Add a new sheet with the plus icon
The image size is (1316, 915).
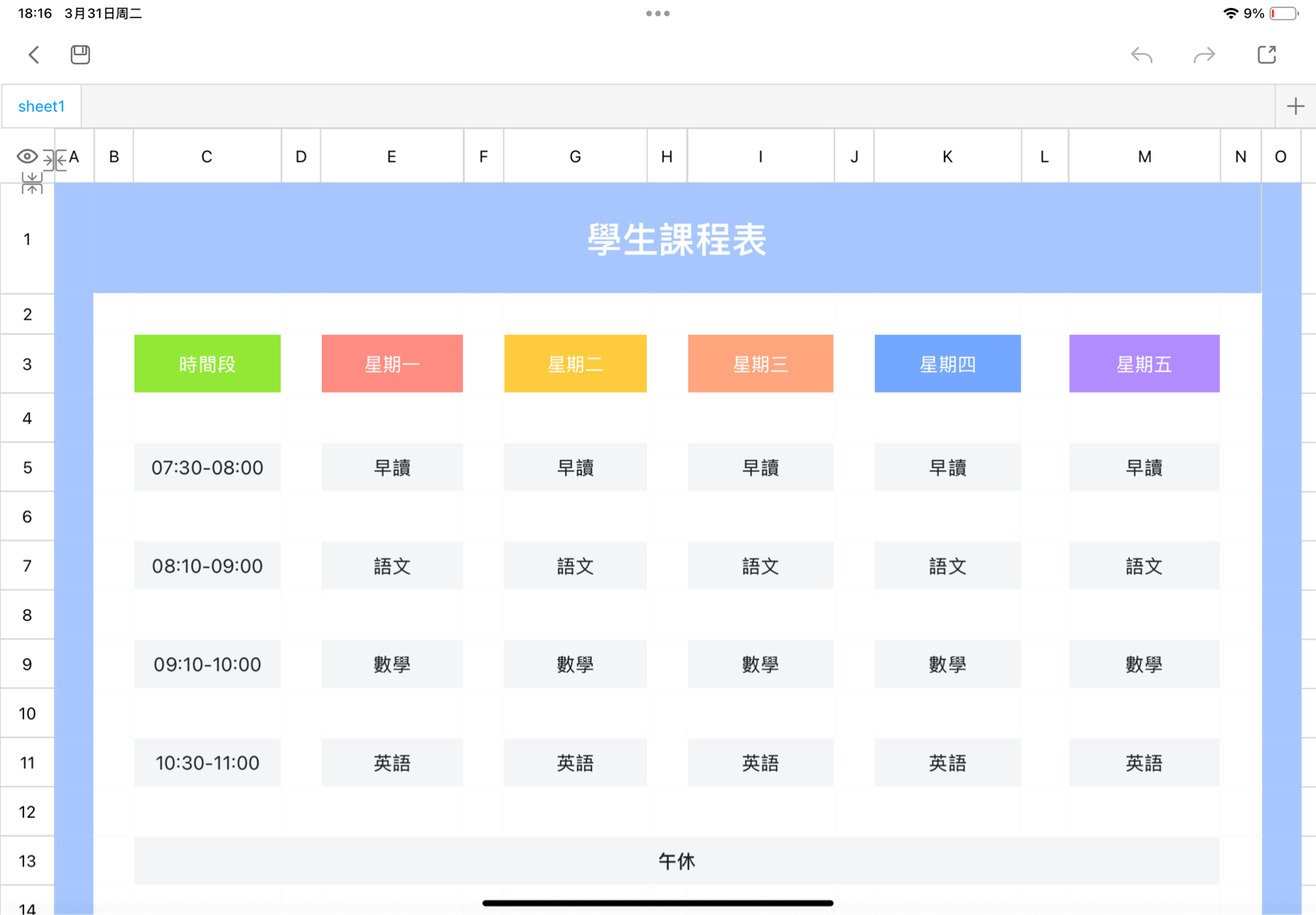(x=1295, y=106)
